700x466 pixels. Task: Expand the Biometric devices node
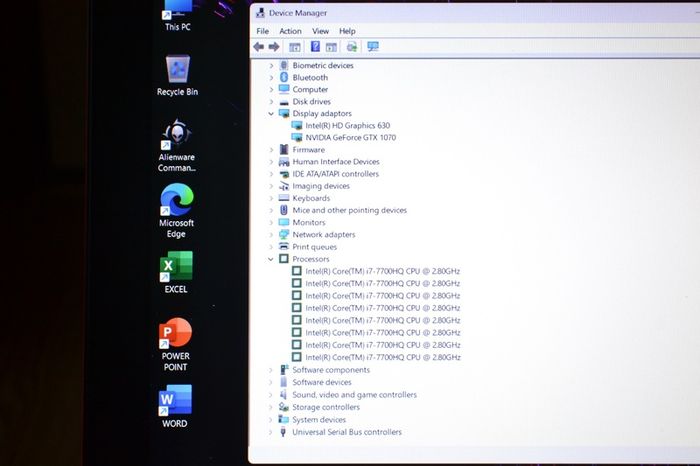(271, 66)
